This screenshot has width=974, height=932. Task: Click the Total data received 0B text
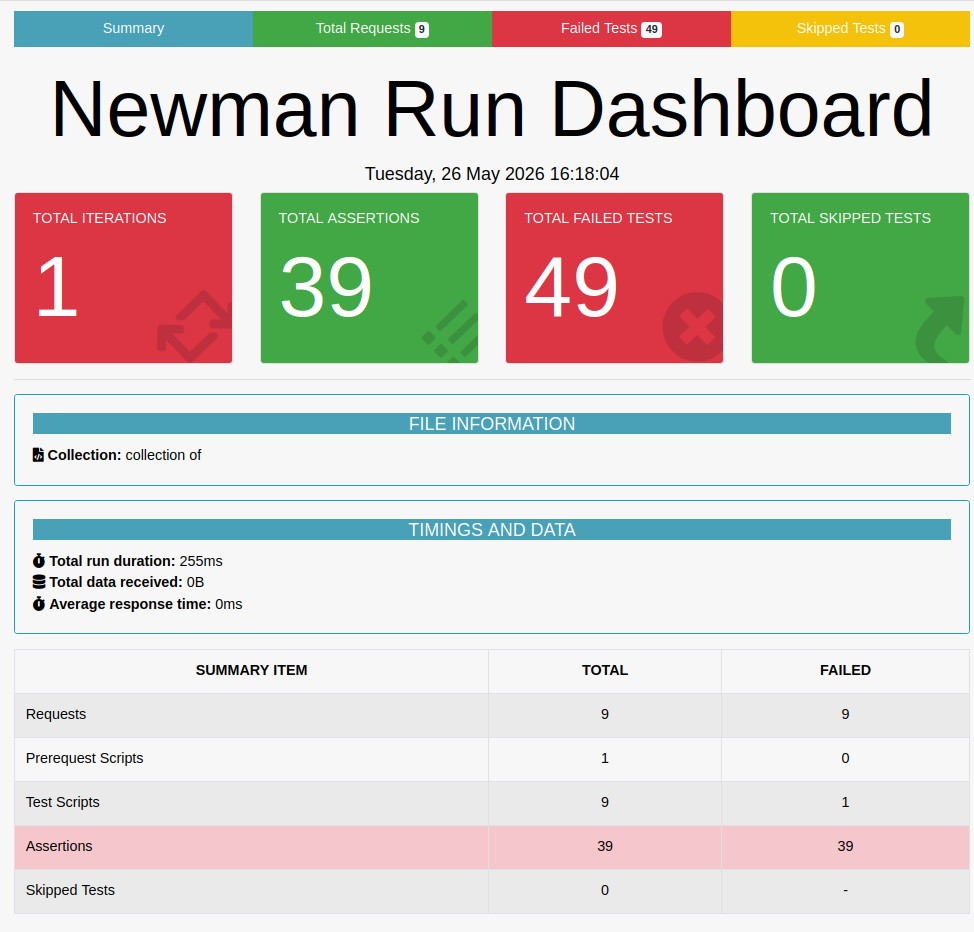coord(127,582)
